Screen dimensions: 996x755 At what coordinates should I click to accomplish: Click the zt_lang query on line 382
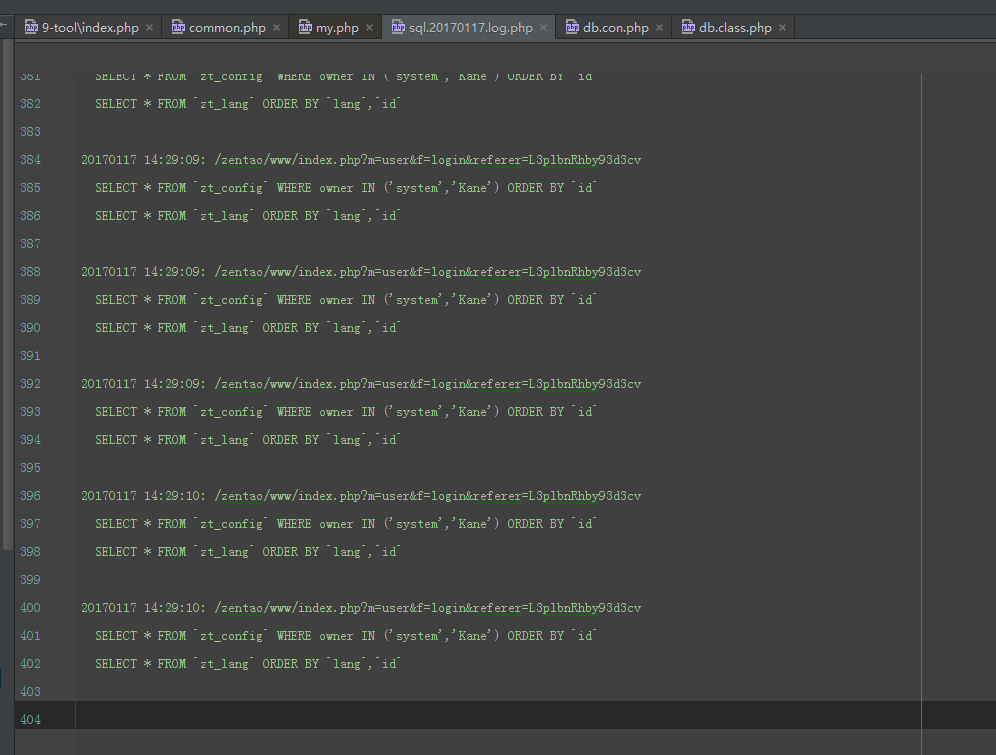[247, 104]
